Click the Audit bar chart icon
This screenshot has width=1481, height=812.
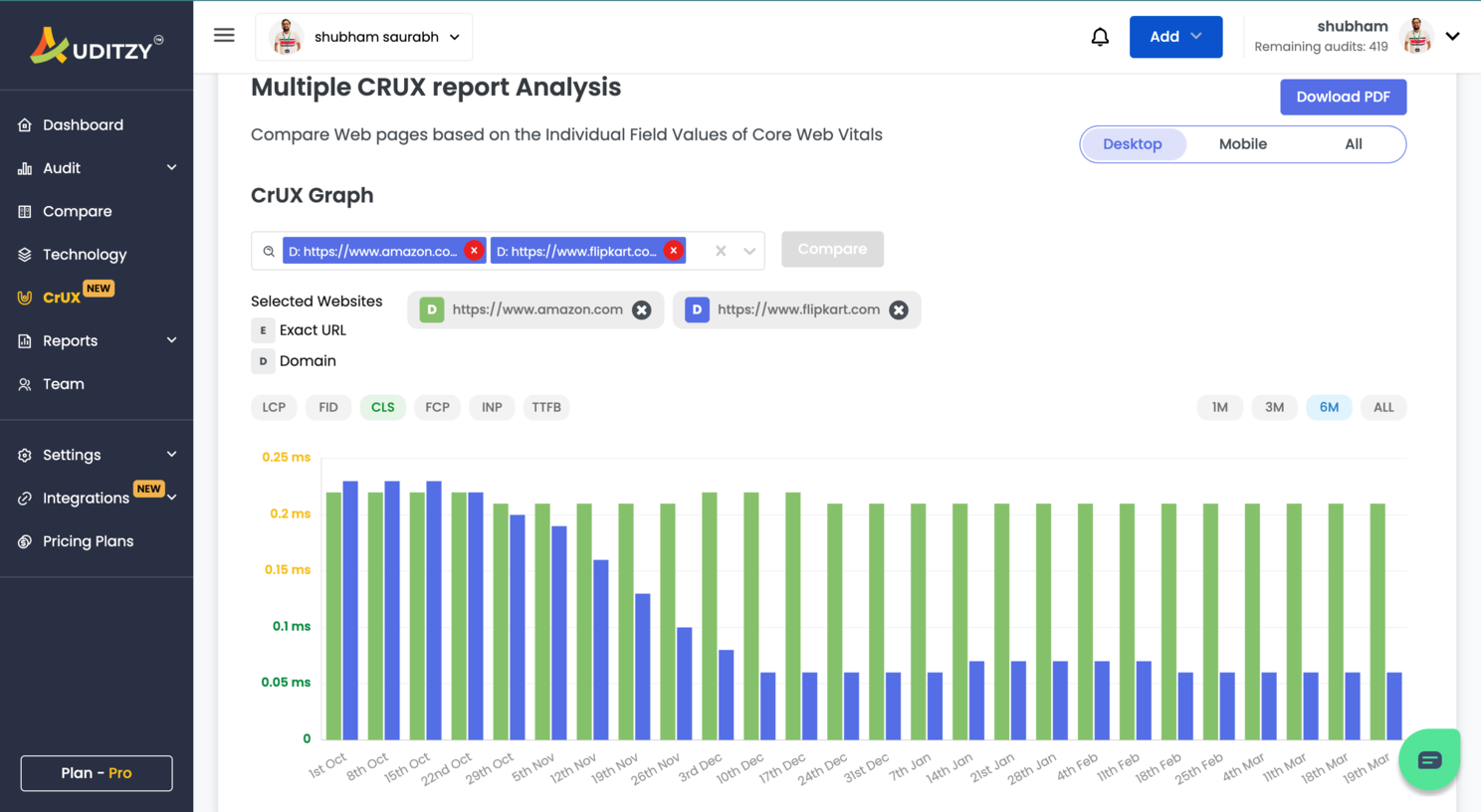click(25, 168)
